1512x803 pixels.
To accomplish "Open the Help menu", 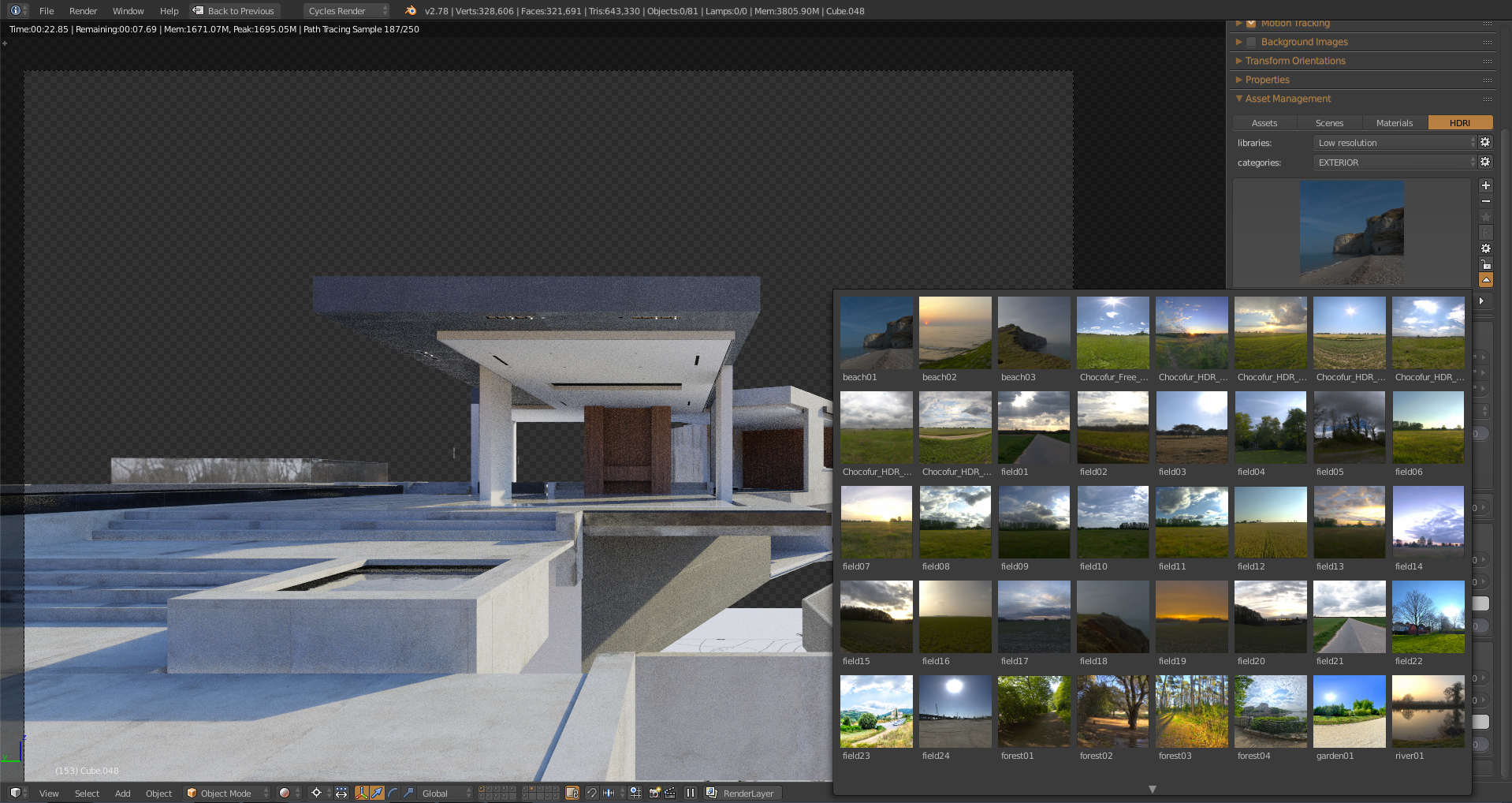I will click(169, 11).
